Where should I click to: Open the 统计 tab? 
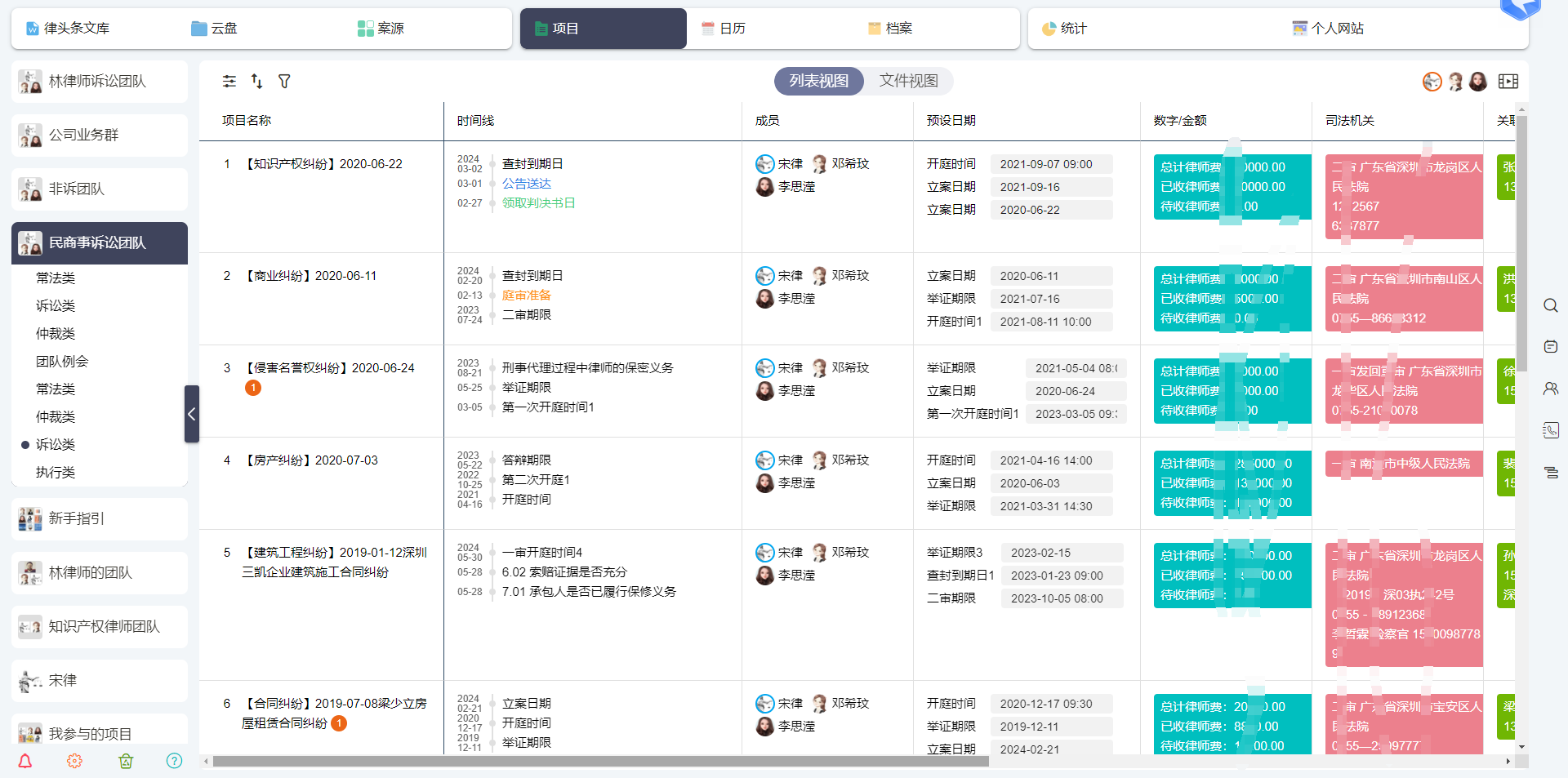(1064, 29)
